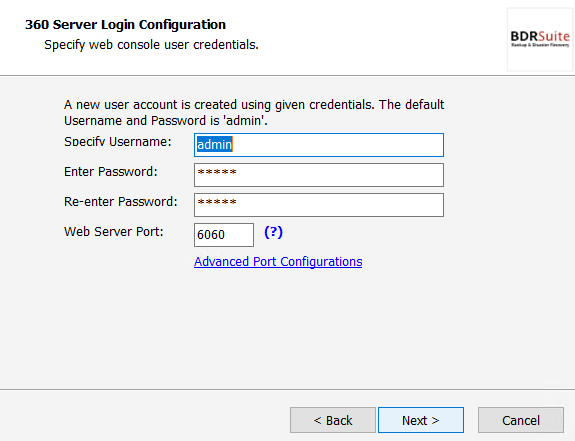Image resolution: width=575 pixels, height=441 pixels.
Task: Click inside the Enter Password field
Action: click(x=319, y=175)
